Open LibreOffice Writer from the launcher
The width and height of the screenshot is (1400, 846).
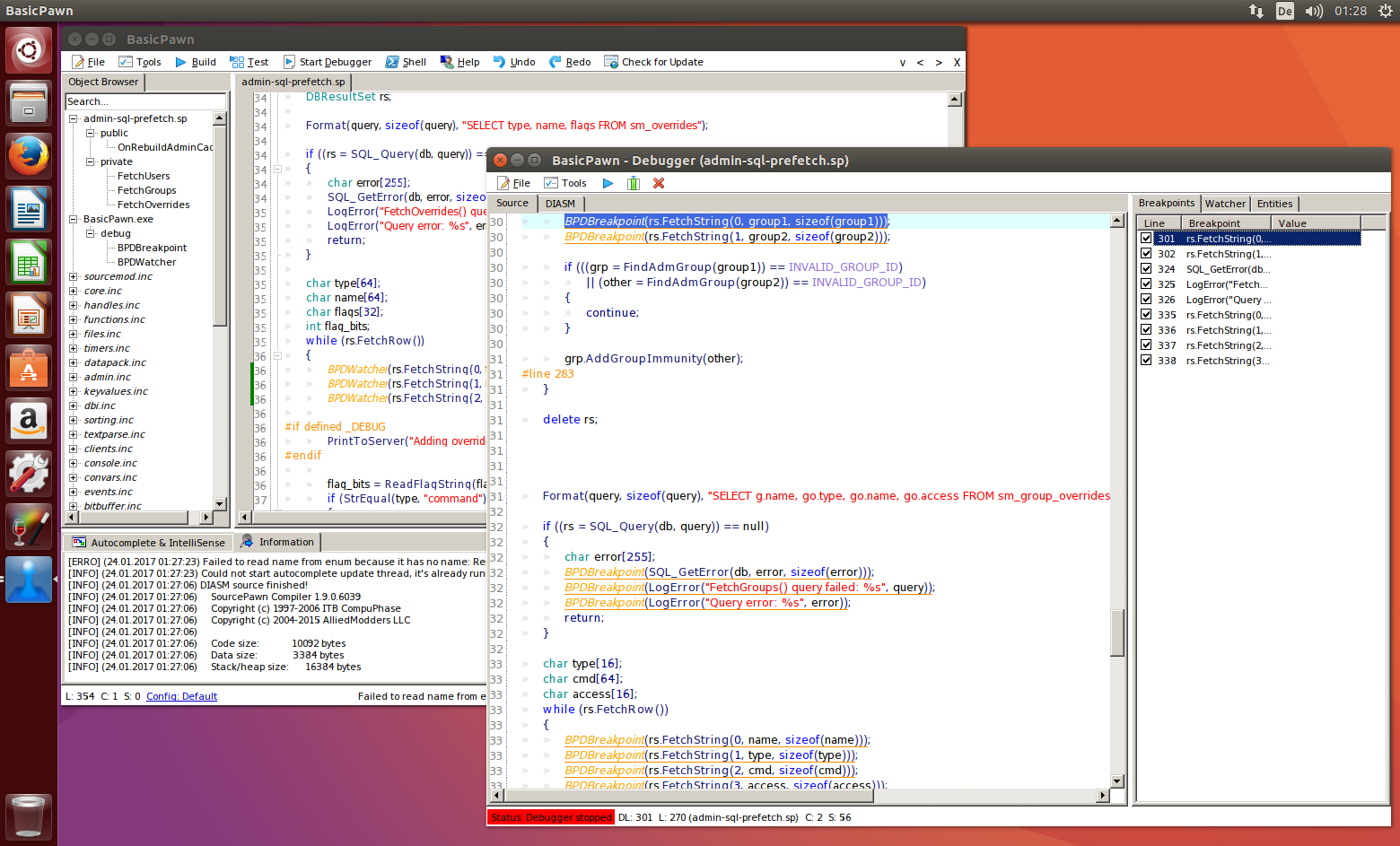(x=29, y=209)
